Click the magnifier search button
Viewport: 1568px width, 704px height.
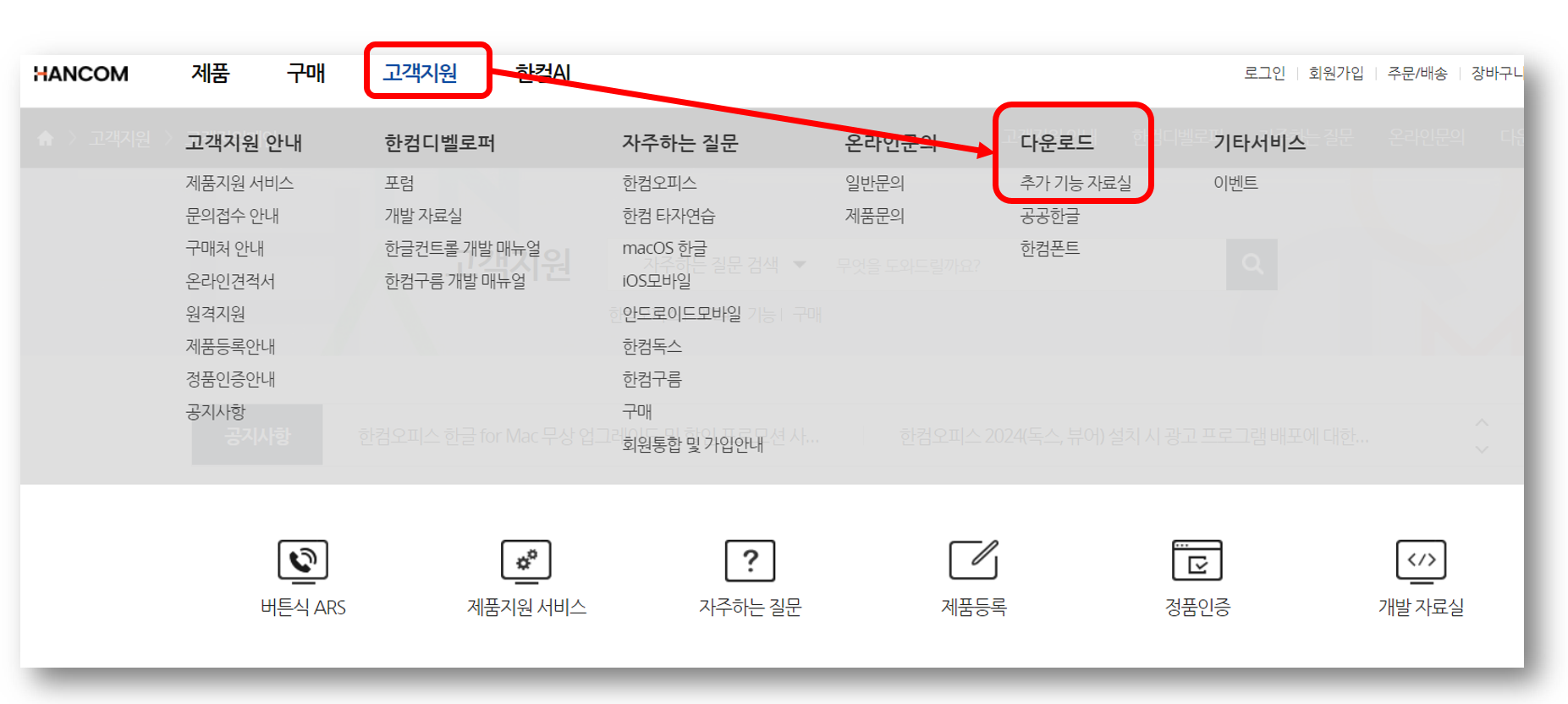point(1252,265)
